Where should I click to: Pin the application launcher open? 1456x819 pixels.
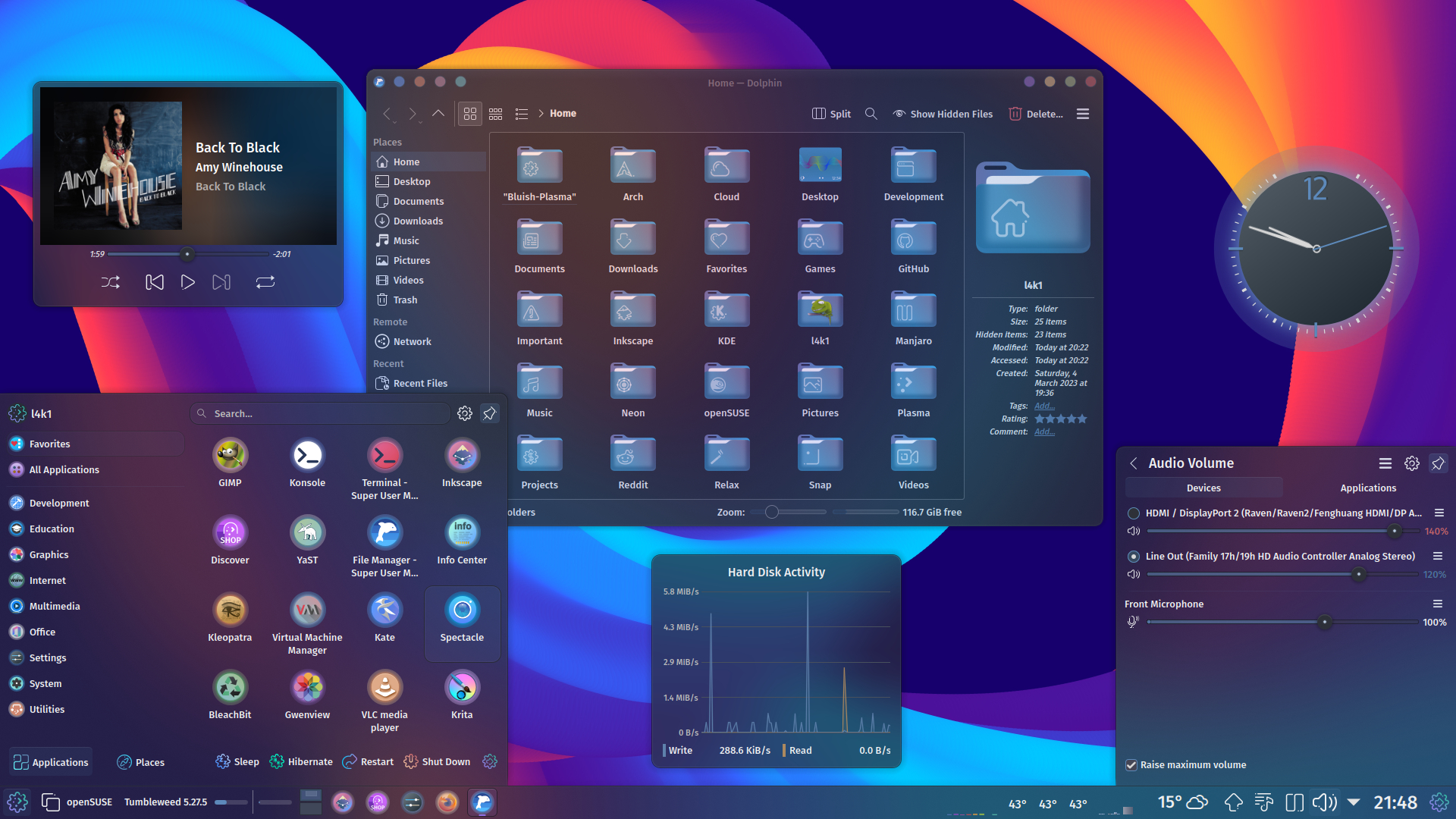(490, 413)
